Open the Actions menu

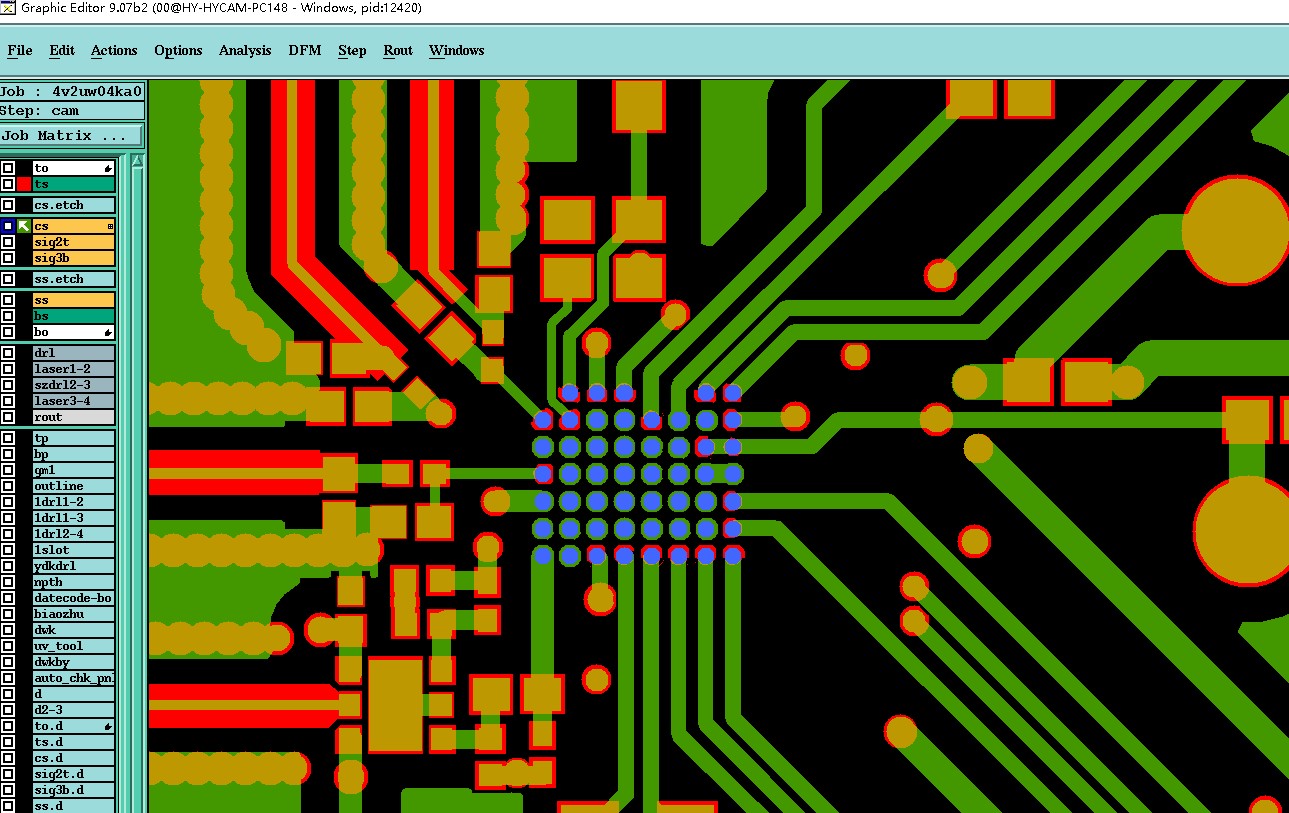(x=114, y=50)
